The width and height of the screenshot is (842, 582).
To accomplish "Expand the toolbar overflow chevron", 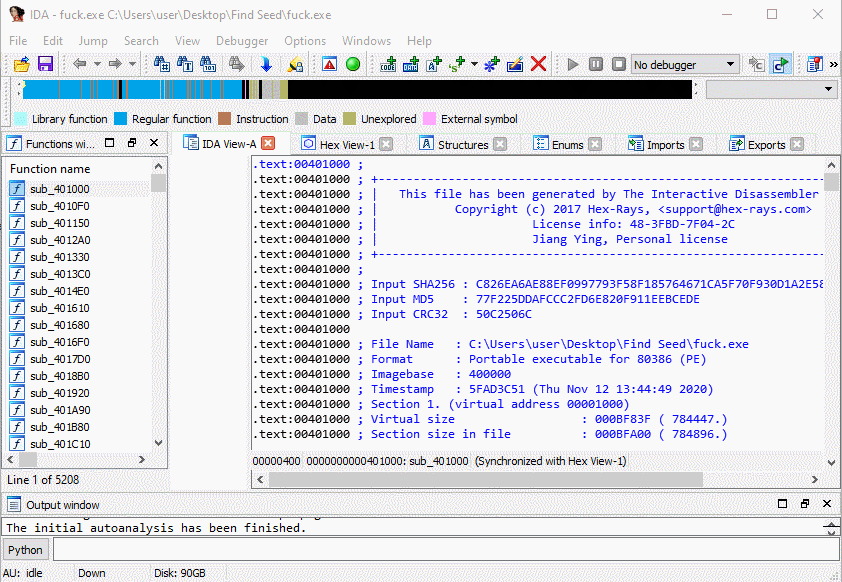I will 833,64.
